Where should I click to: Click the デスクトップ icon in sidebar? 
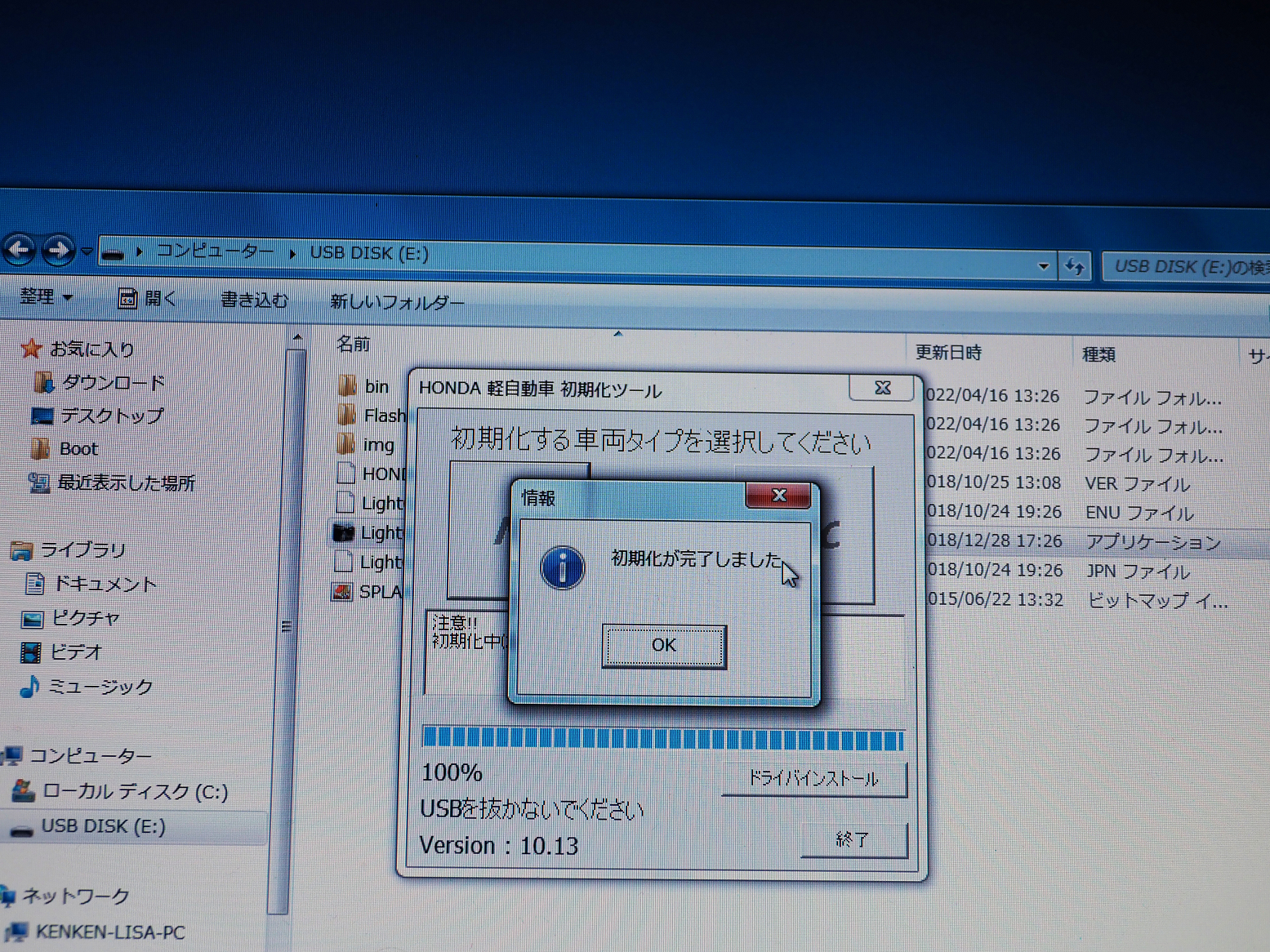[x=42, y=416]
